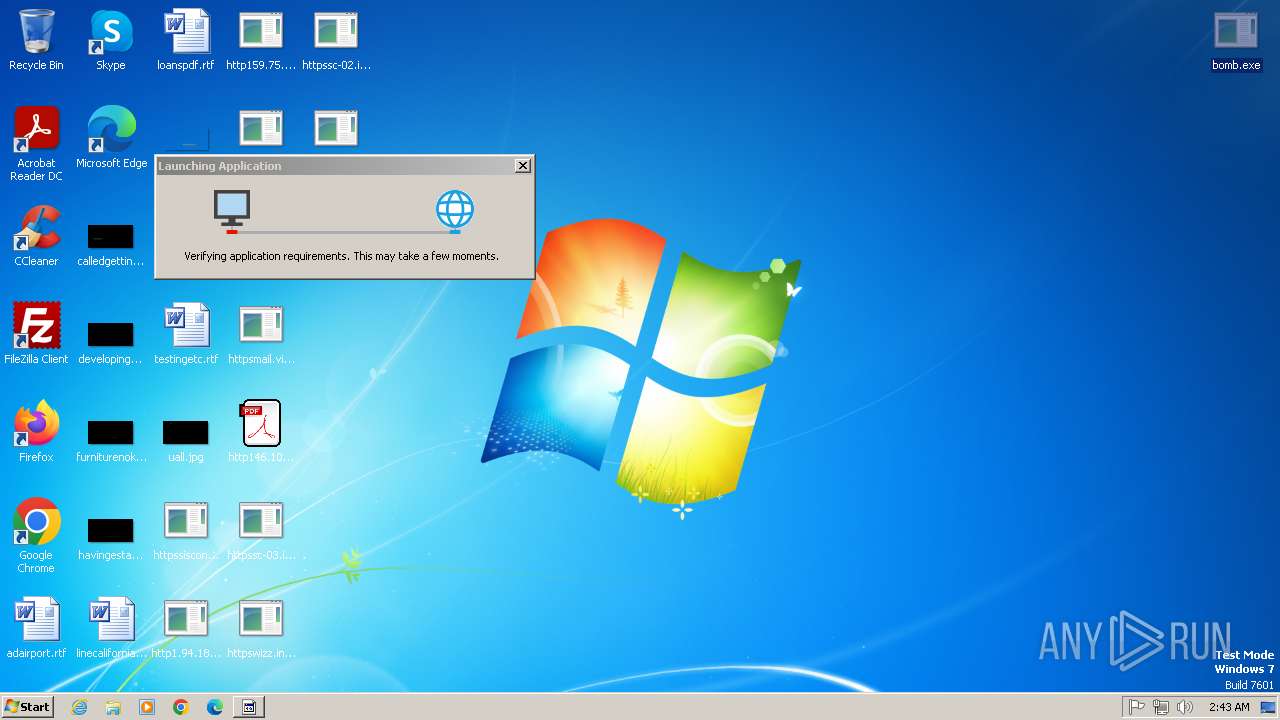Launch Internet Explorer from the taskbar
Image resolution: width=1280 pixels, height=720 pixels.
[x=79, y=707]
